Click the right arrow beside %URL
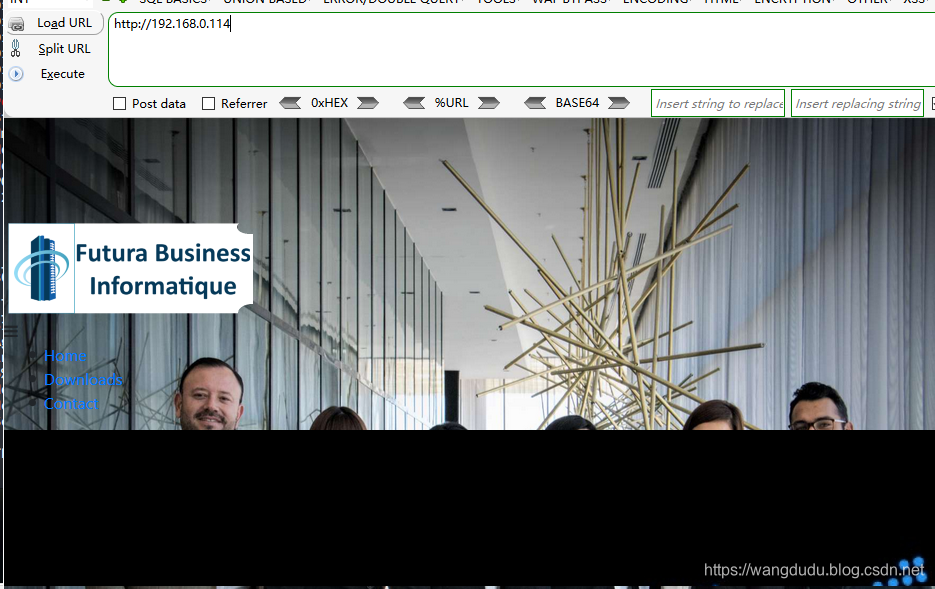This screenshot has width=935, height=589. 489,103
